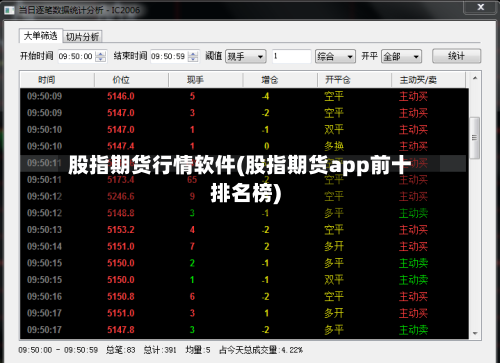
Task: Click 空平 in the 5150.8 row
Action: (334, 296)
